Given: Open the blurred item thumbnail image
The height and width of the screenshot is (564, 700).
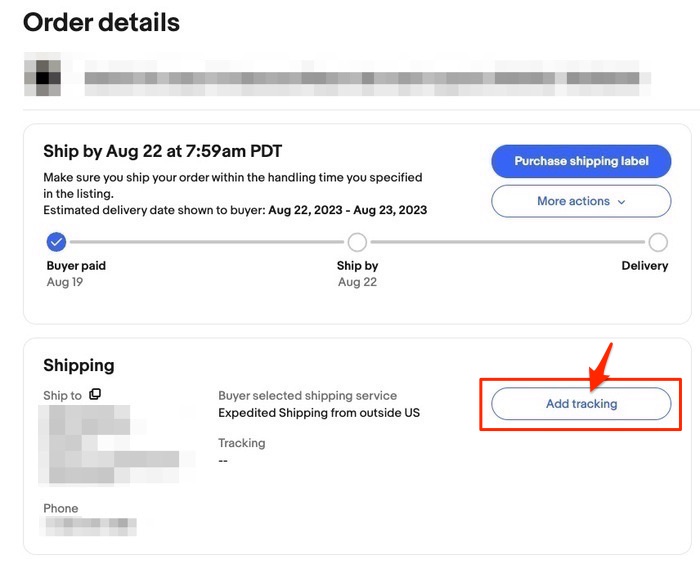Looking at the screenshot, I should coord(42,77).
